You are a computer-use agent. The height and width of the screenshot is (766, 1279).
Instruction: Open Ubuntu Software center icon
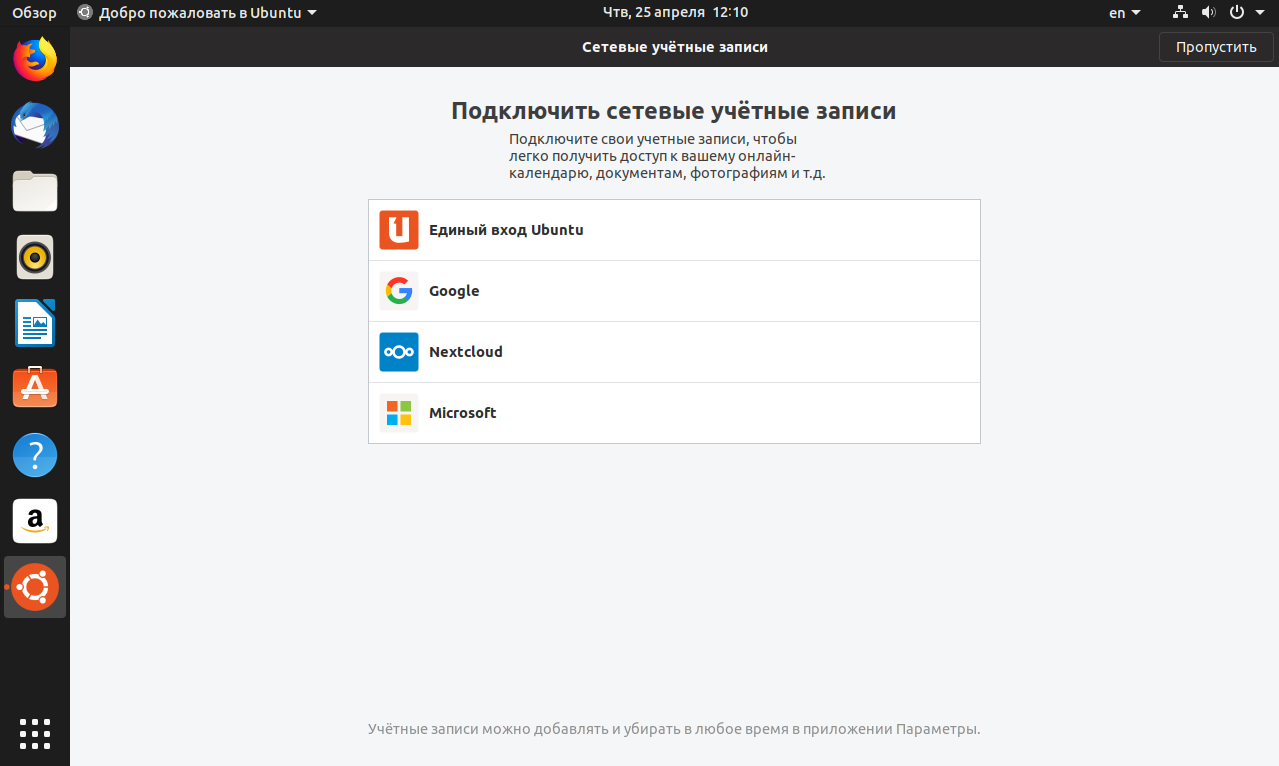35,387
